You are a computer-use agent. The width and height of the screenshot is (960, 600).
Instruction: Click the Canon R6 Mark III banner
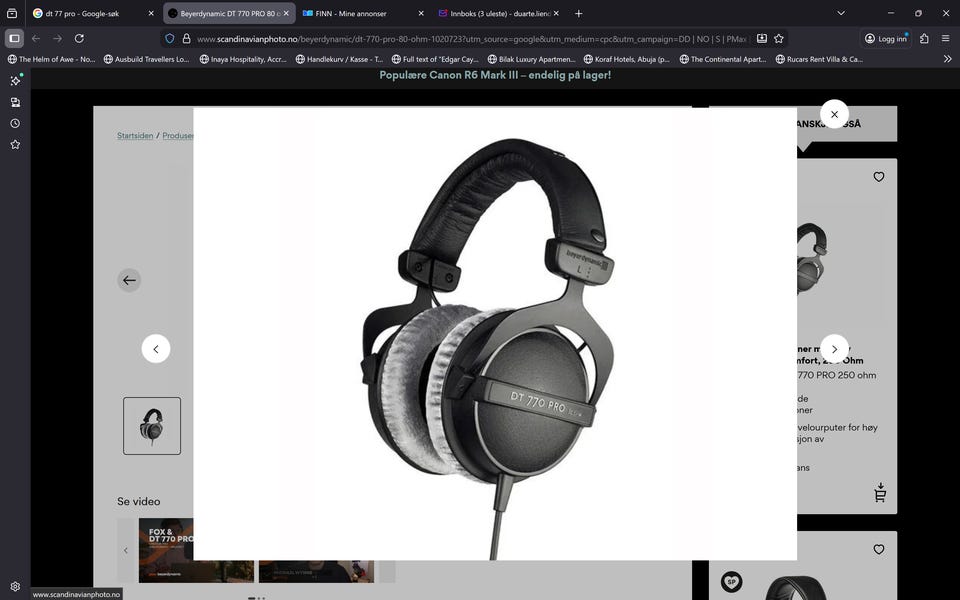click(495, 75)
